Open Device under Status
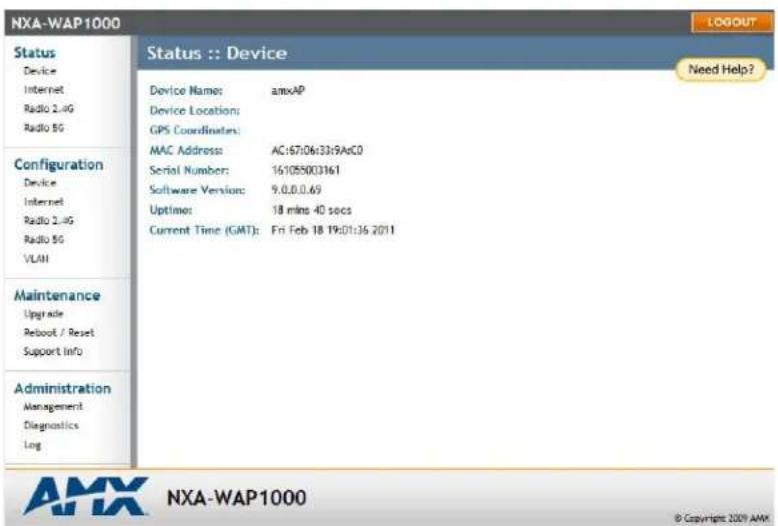This screenshot has height=526, width=778. coord(40,71)
